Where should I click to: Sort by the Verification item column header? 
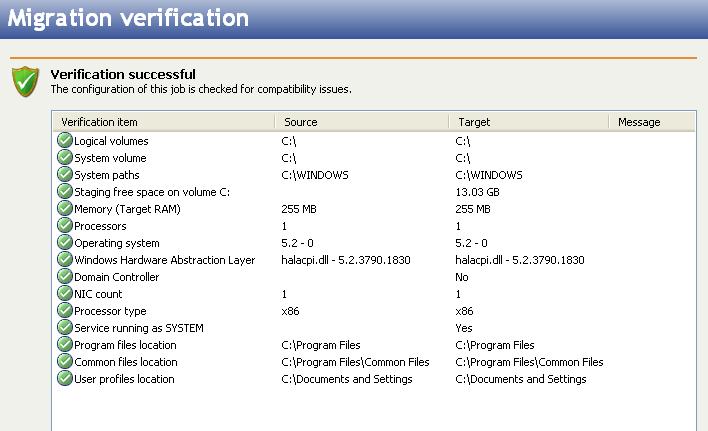click(162, 122)
